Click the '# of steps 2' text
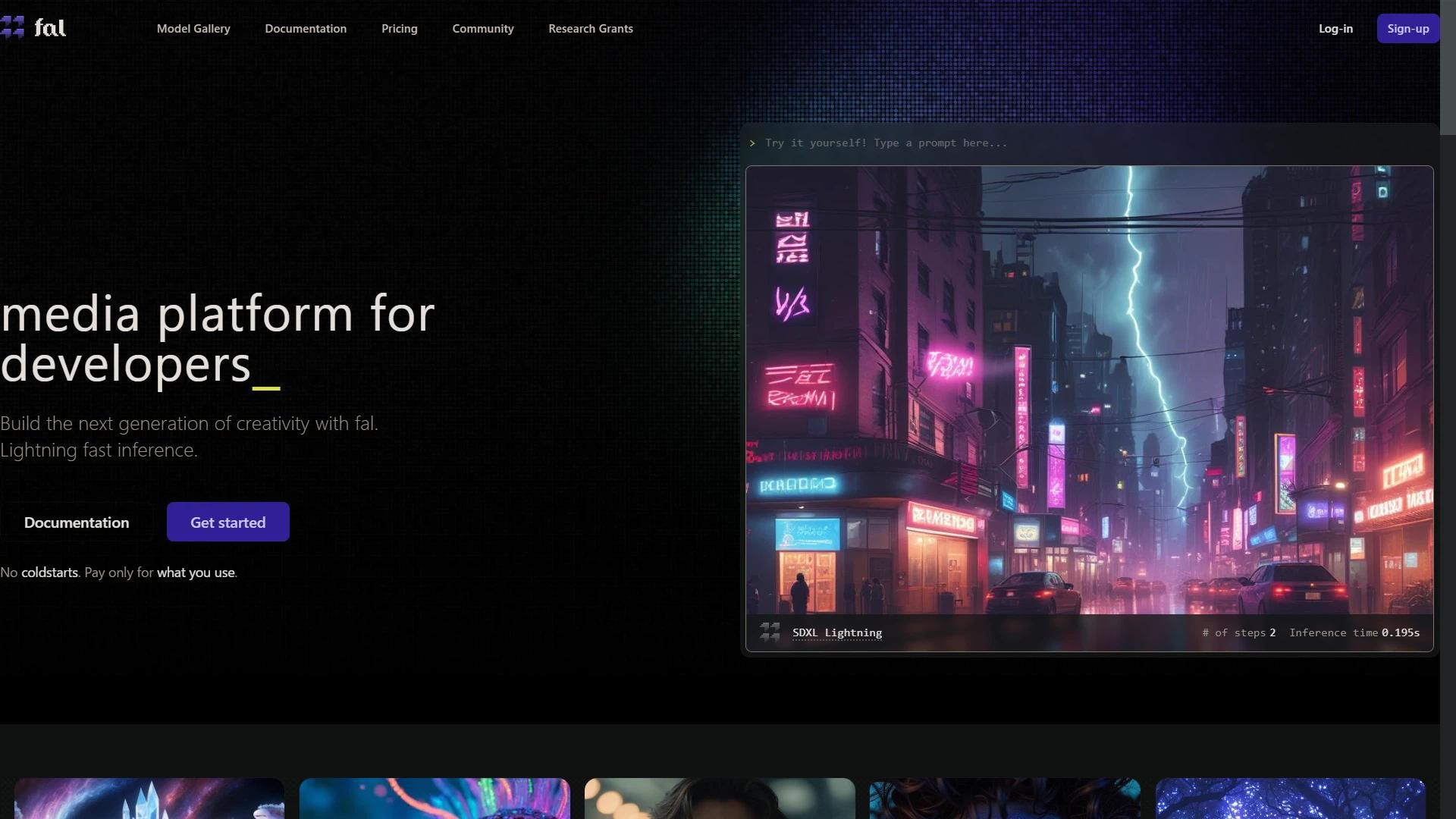Screen dimensions: 1456x819 [x=1238, y=632]
